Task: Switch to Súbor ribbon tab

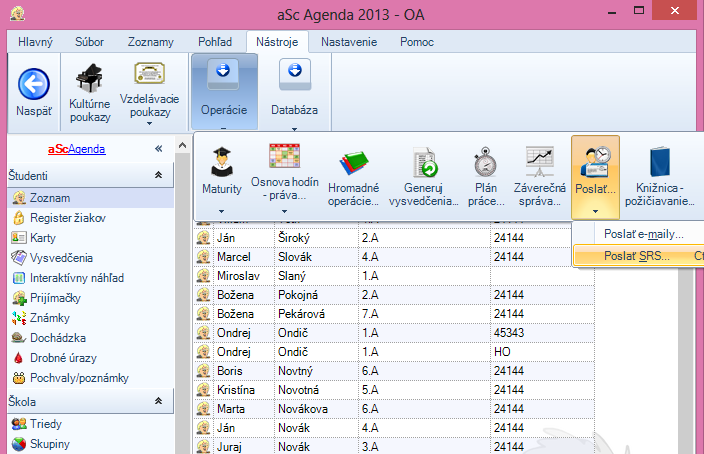Action: pos(89,42)
